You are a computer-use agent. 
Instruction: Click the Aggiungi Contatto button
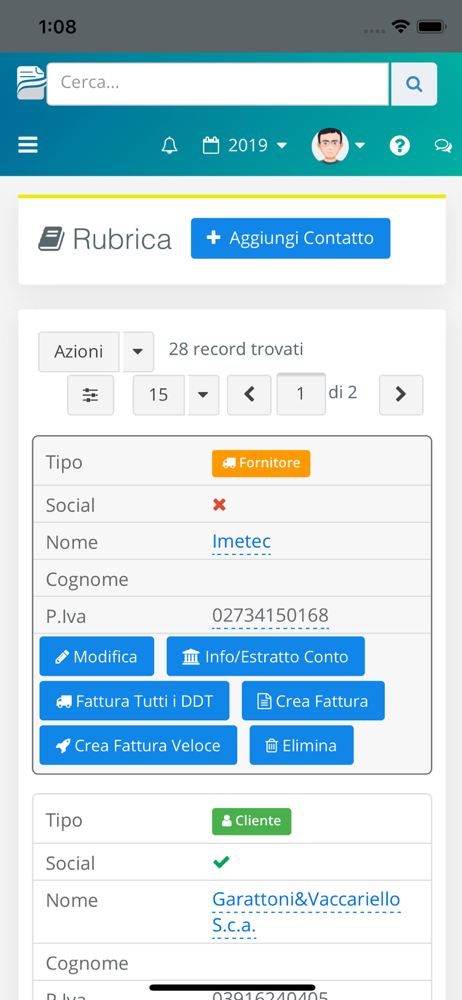(290, 238)
